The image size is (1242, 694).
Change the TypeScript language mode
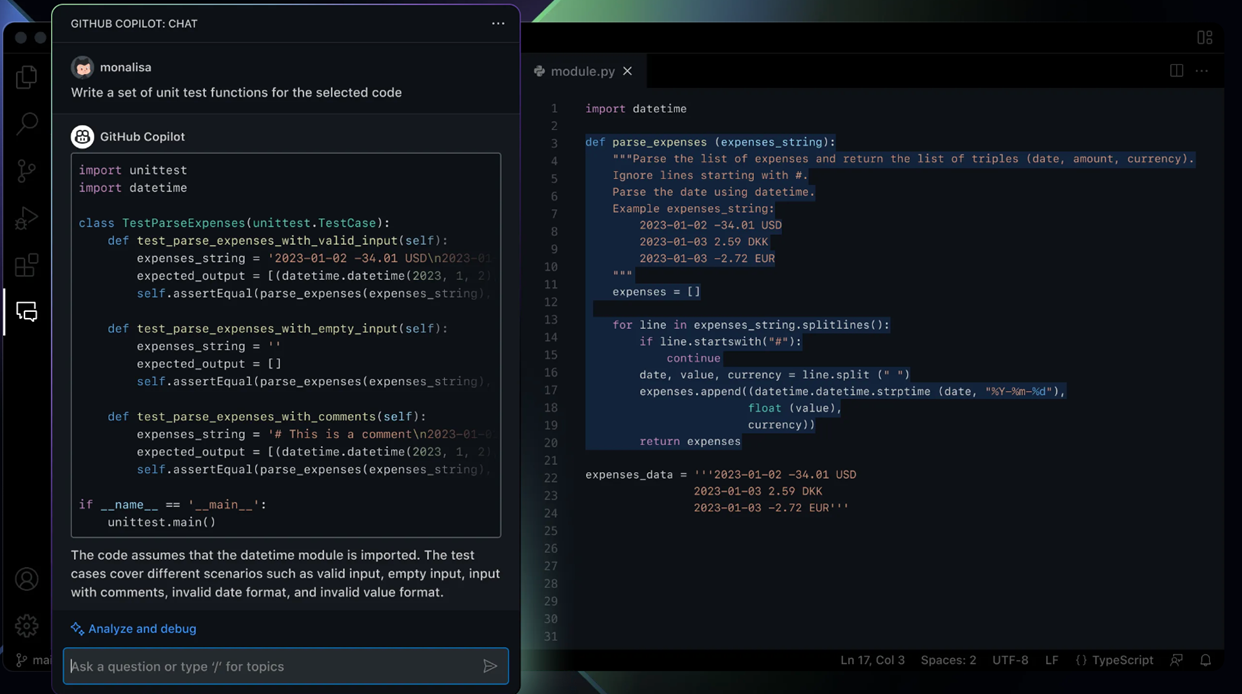[x=1114, y=660]
